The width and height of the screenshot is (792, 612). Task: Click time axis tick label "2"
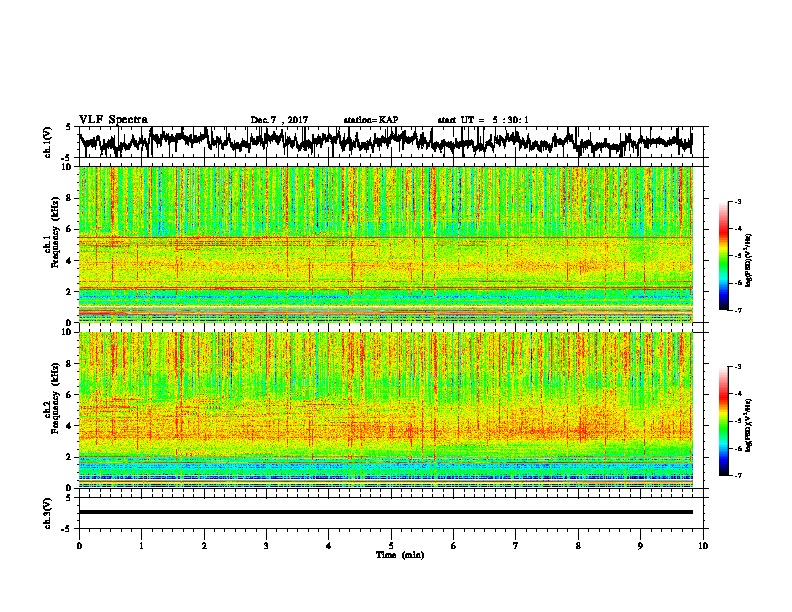204,546
